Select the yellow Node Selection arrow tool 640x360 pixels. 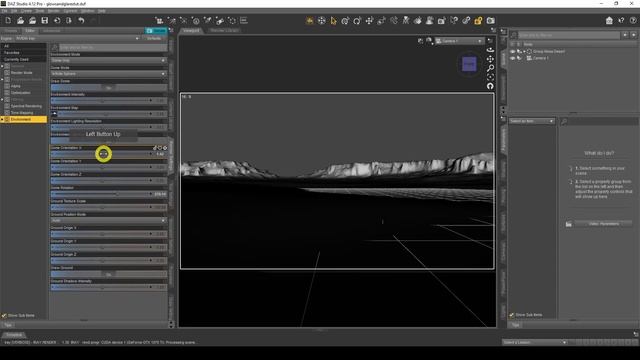click(333, 20)
